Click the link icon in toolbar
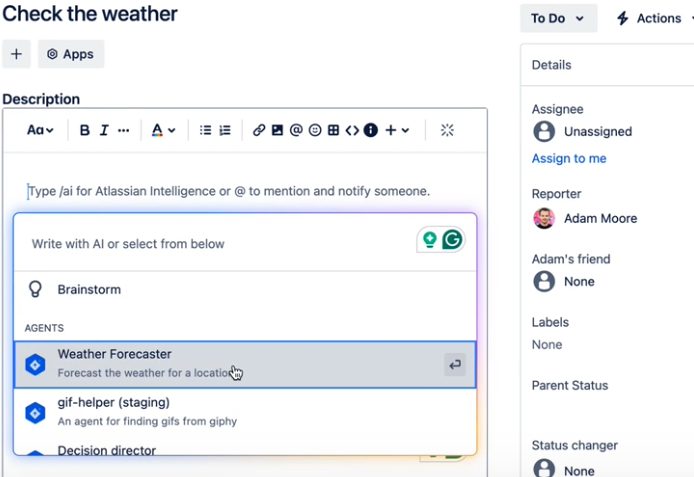The width and height of the screenshot is (694, 477). pyautogui.click(x=259, y=130)
